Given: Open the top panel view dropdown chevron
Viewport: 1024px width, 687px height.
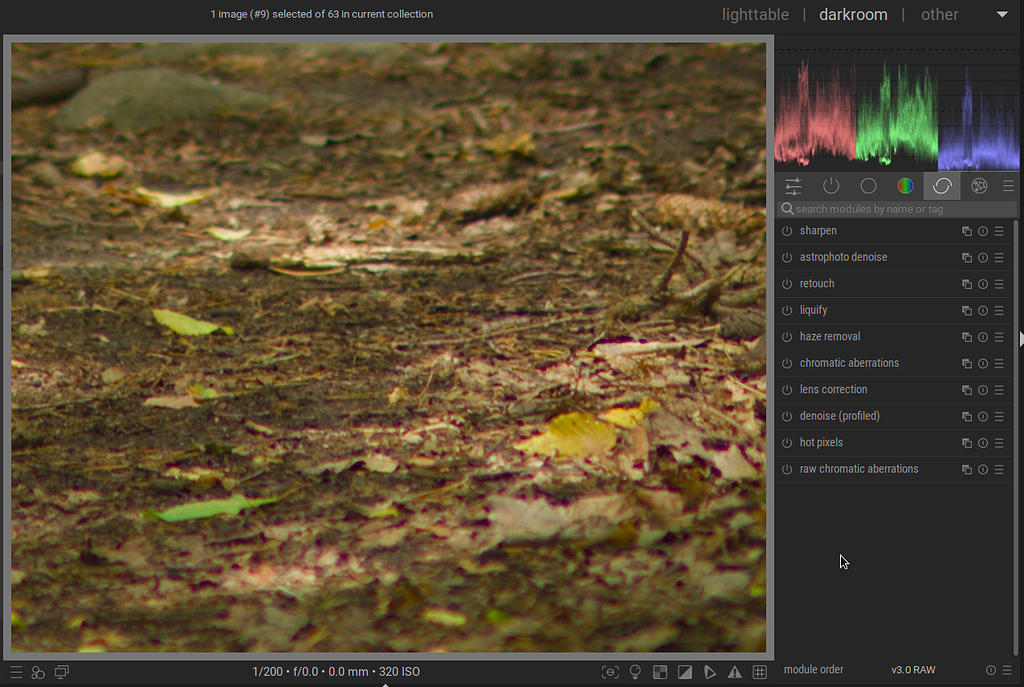Looking at the screenshot, I should pyautogui.click(x=1002, y=15).
